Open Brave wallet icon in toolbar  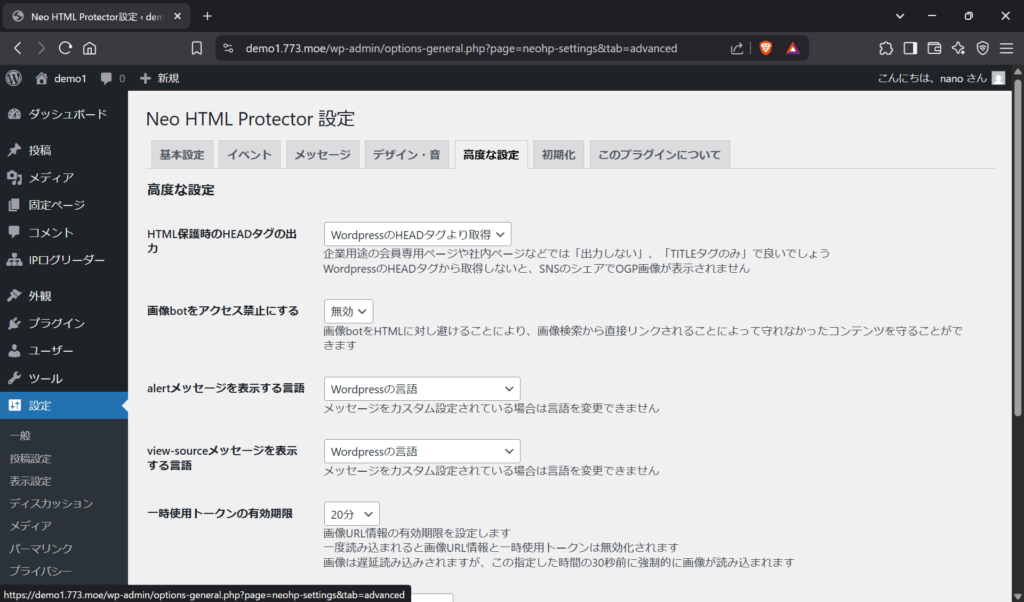935,48
